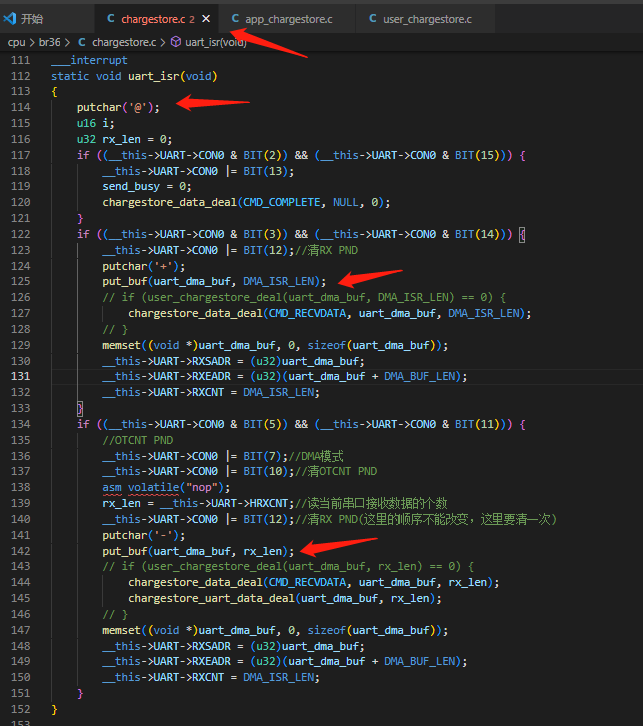Click put_buf with DMA_ISR_LEN on line 125
The height and width of the screenshot is (726, 643).
214,282
